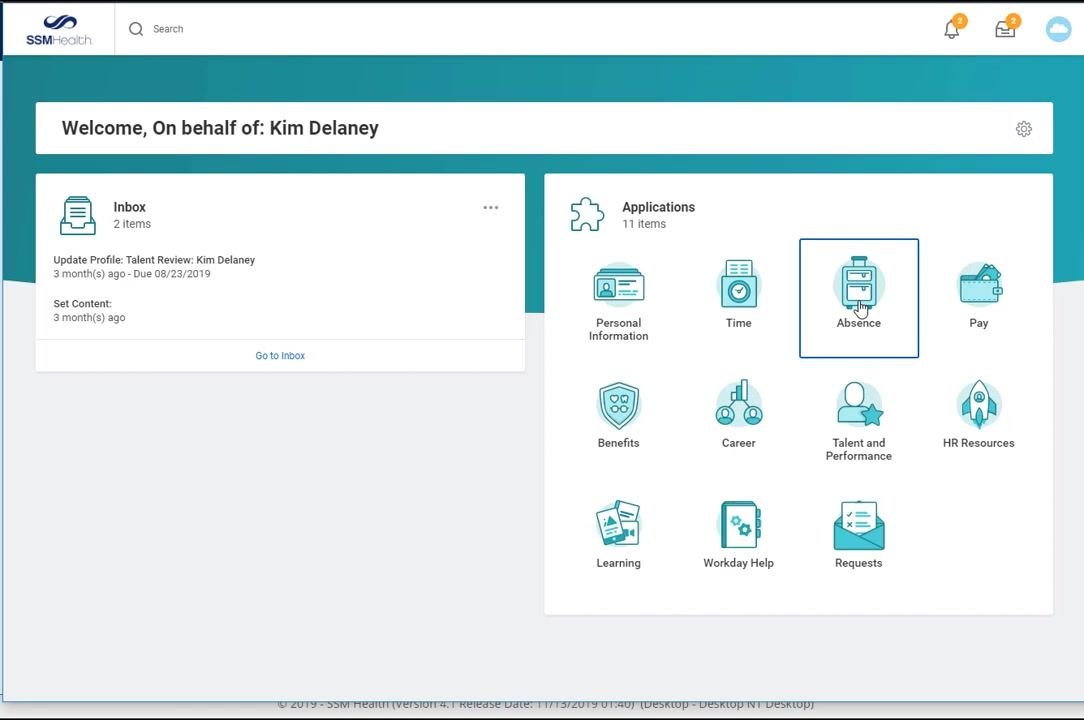Image resolution: width=1084 pixels, height=720 pixels.
Task: Open the inbox tray icon in header
Action: click(1005, 28)
